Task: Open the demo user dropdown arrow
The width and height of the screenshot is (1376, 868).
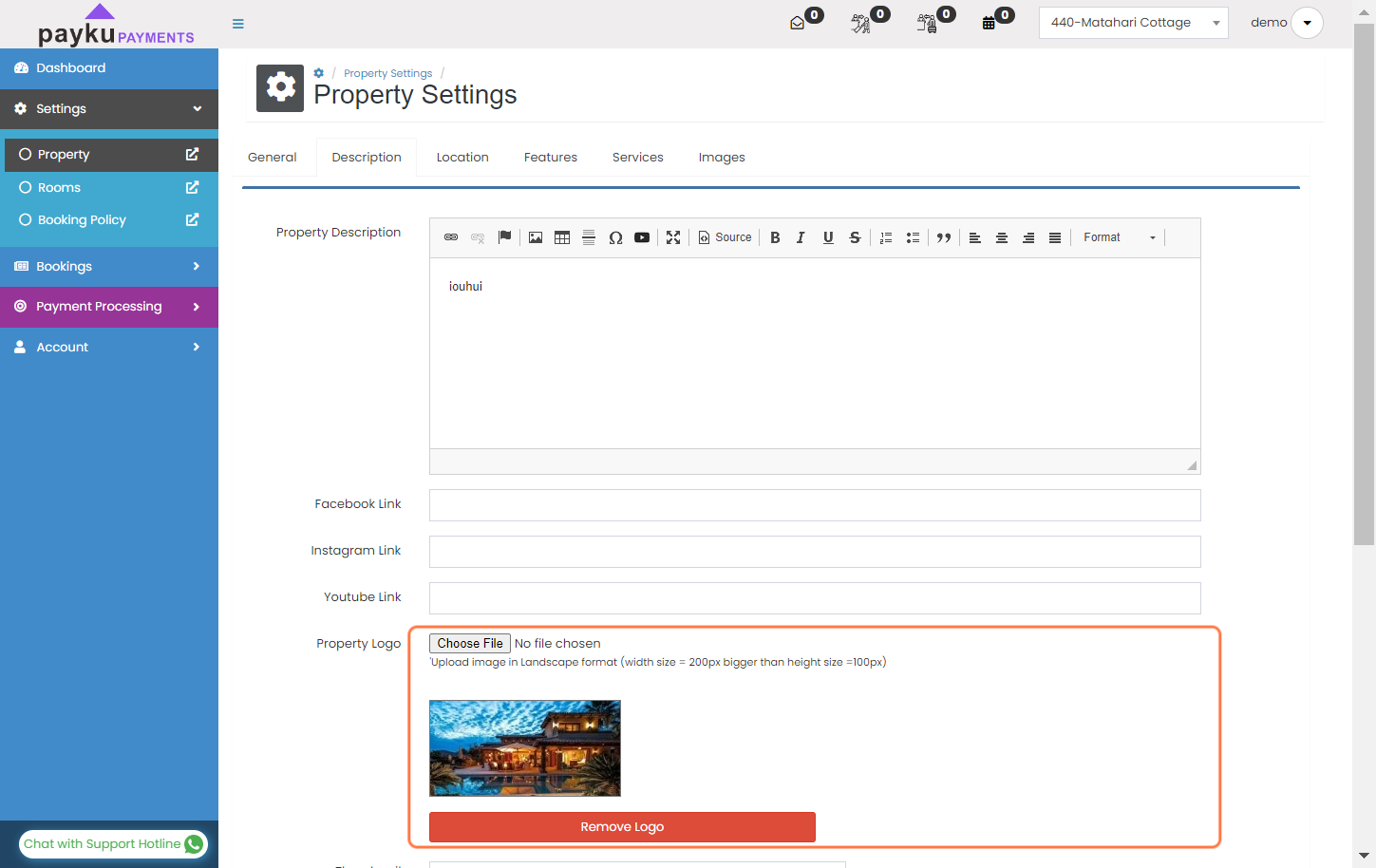Action: [1307, 23]
